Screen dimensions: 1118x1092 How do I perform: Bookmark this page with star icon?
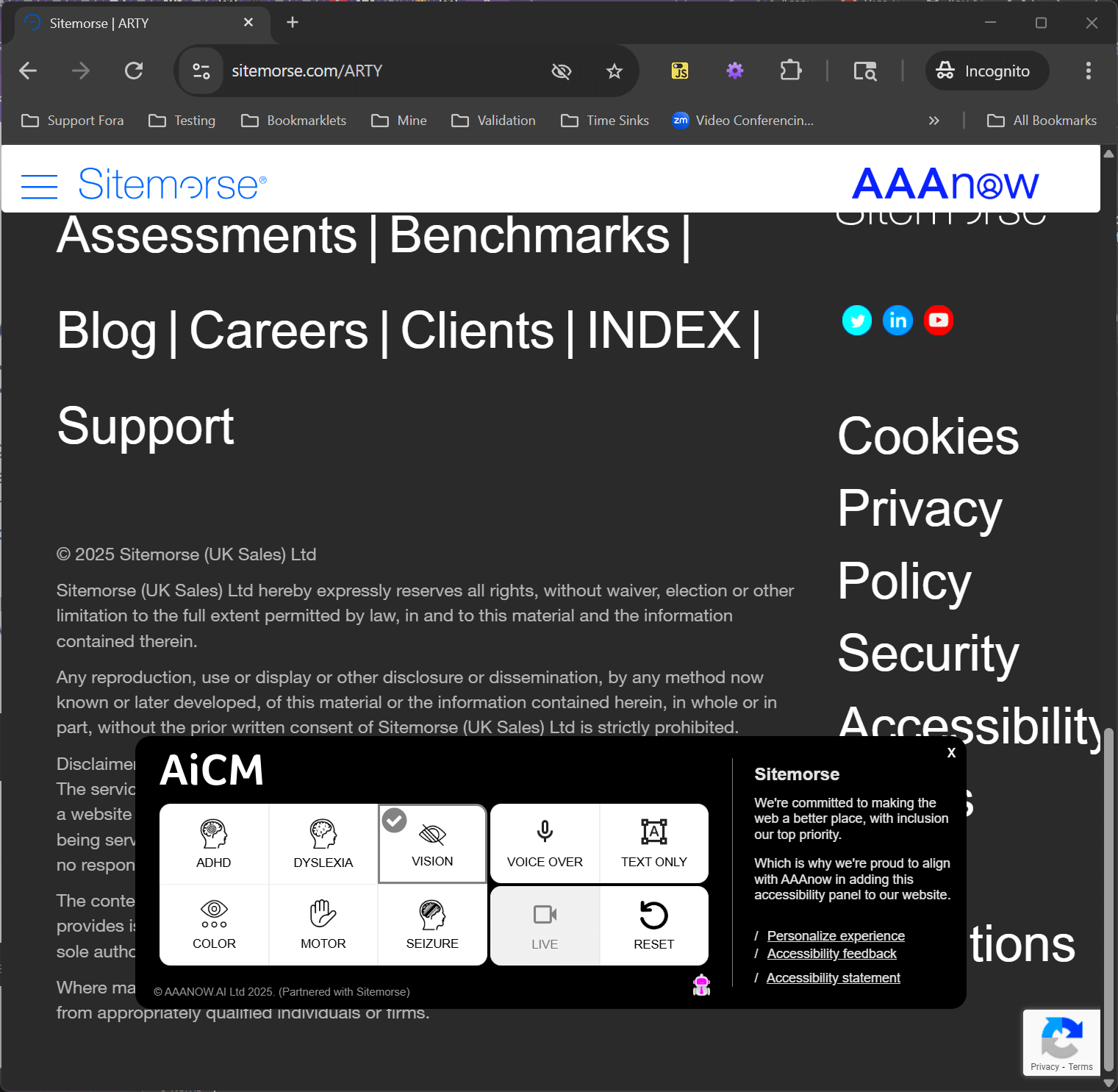pyautogui.click(x=614, y=71)
